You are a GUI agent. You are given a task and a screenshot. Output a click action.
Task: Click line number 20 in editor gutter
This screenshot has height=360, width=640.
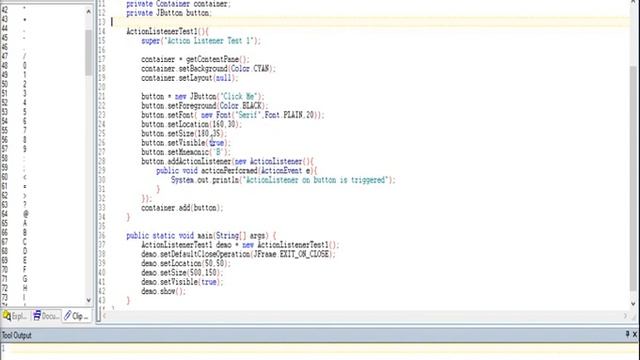(102, 87)
